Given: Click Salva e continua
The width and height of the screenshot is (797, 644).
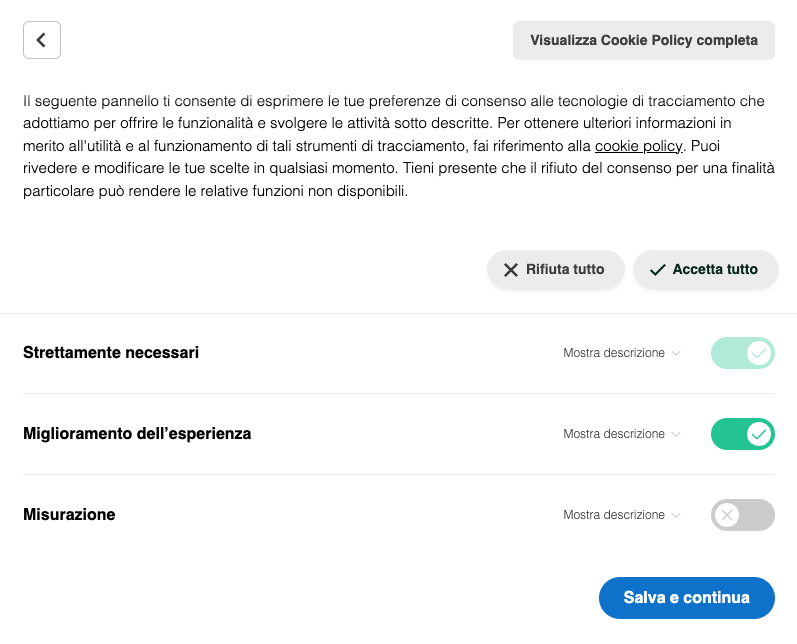Looking at the screenshot, I should point(686,598).
